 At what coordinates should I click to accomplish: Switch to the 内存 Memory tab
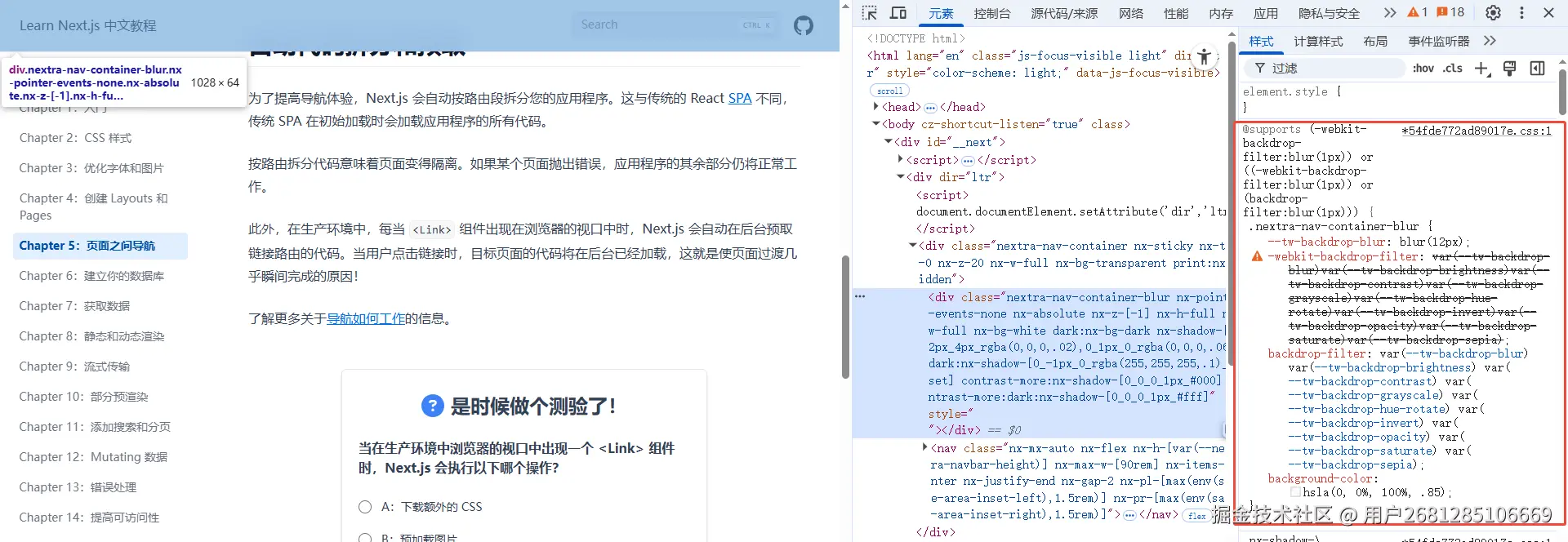1221,13
